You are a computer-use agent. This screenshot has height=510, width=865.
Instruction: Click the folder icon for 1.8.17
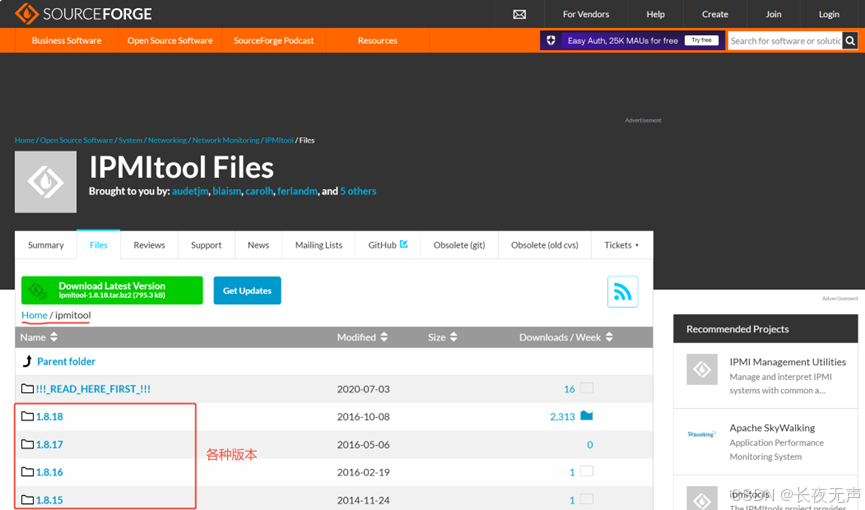pyautogui.click(x=28, y=444)
